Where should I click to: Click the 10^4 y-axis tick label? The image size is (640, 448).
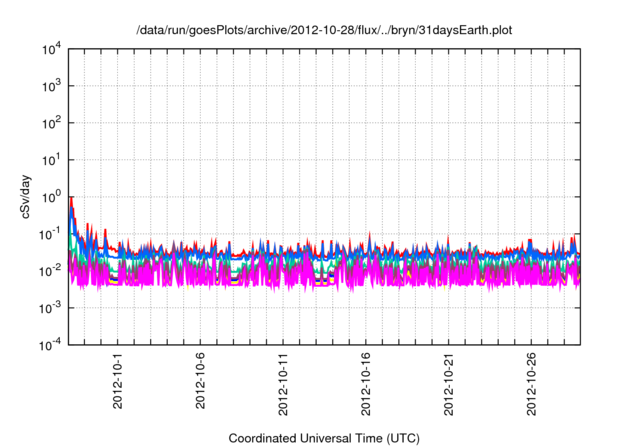click(x=49, y=50)
